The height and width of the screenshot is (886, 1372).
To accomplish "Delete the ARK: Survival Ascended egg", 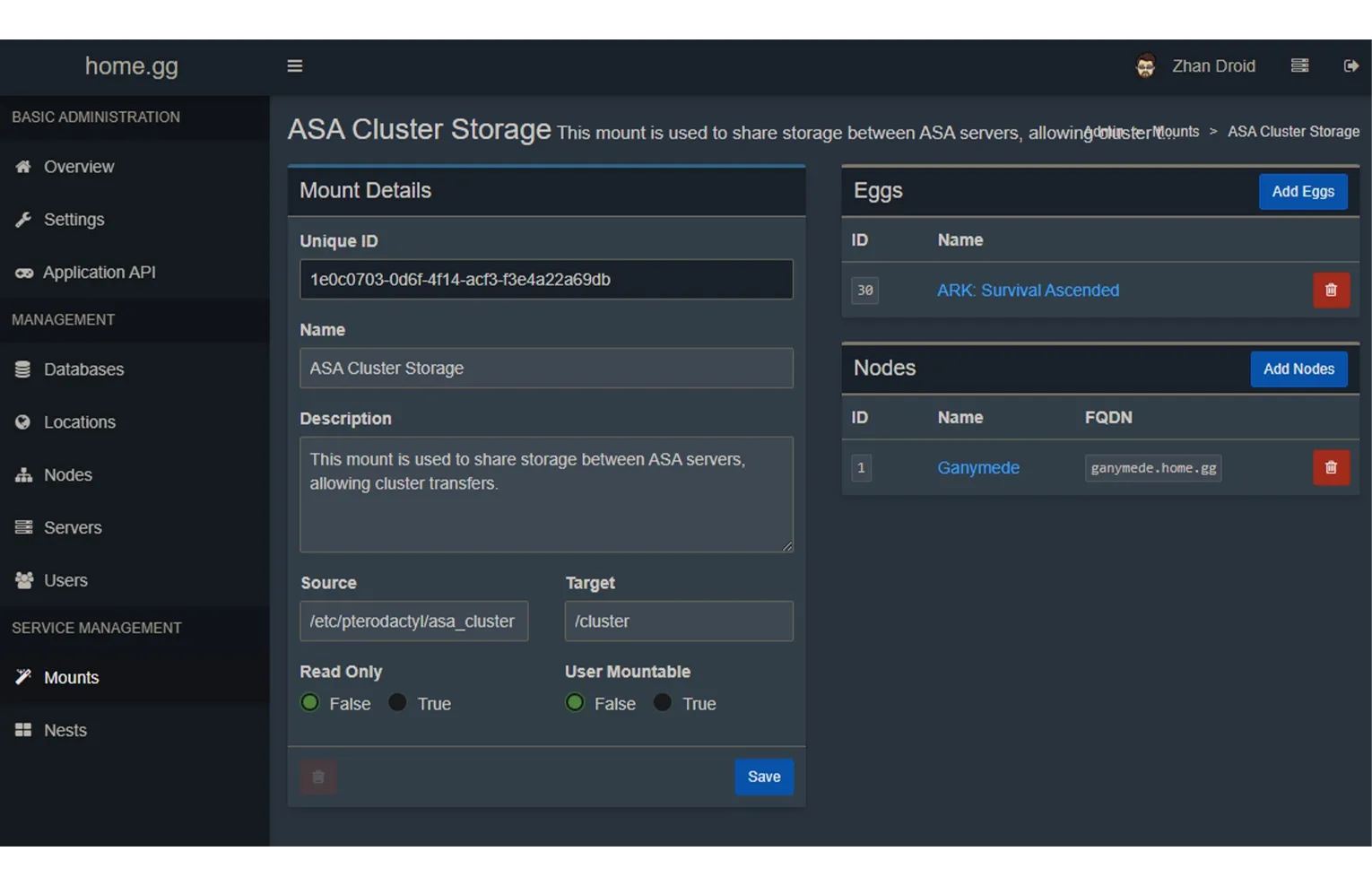I will (1331, 291).
